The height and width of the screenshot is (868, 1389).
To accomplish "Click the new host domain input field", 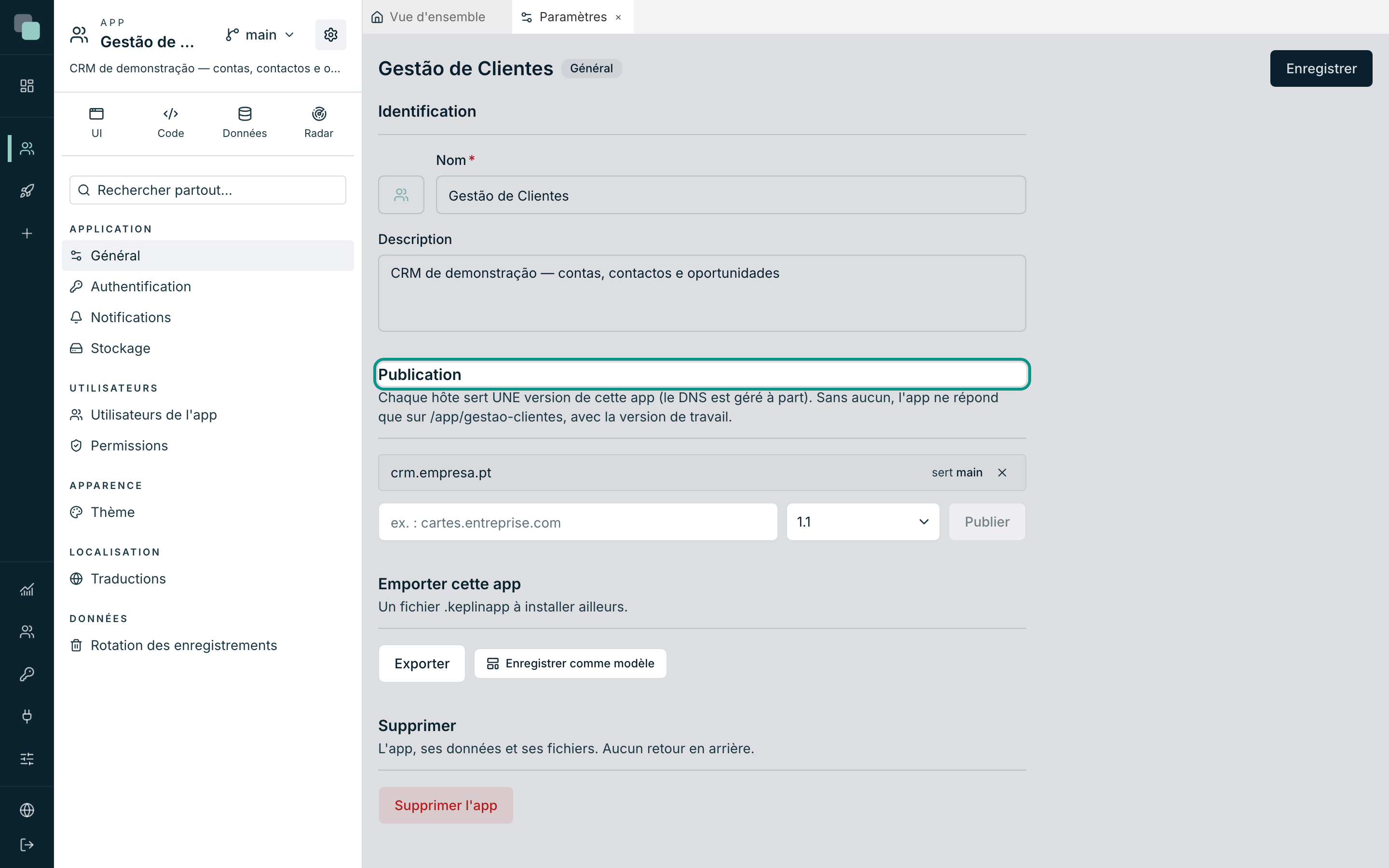I will click(x=578, y=522).
